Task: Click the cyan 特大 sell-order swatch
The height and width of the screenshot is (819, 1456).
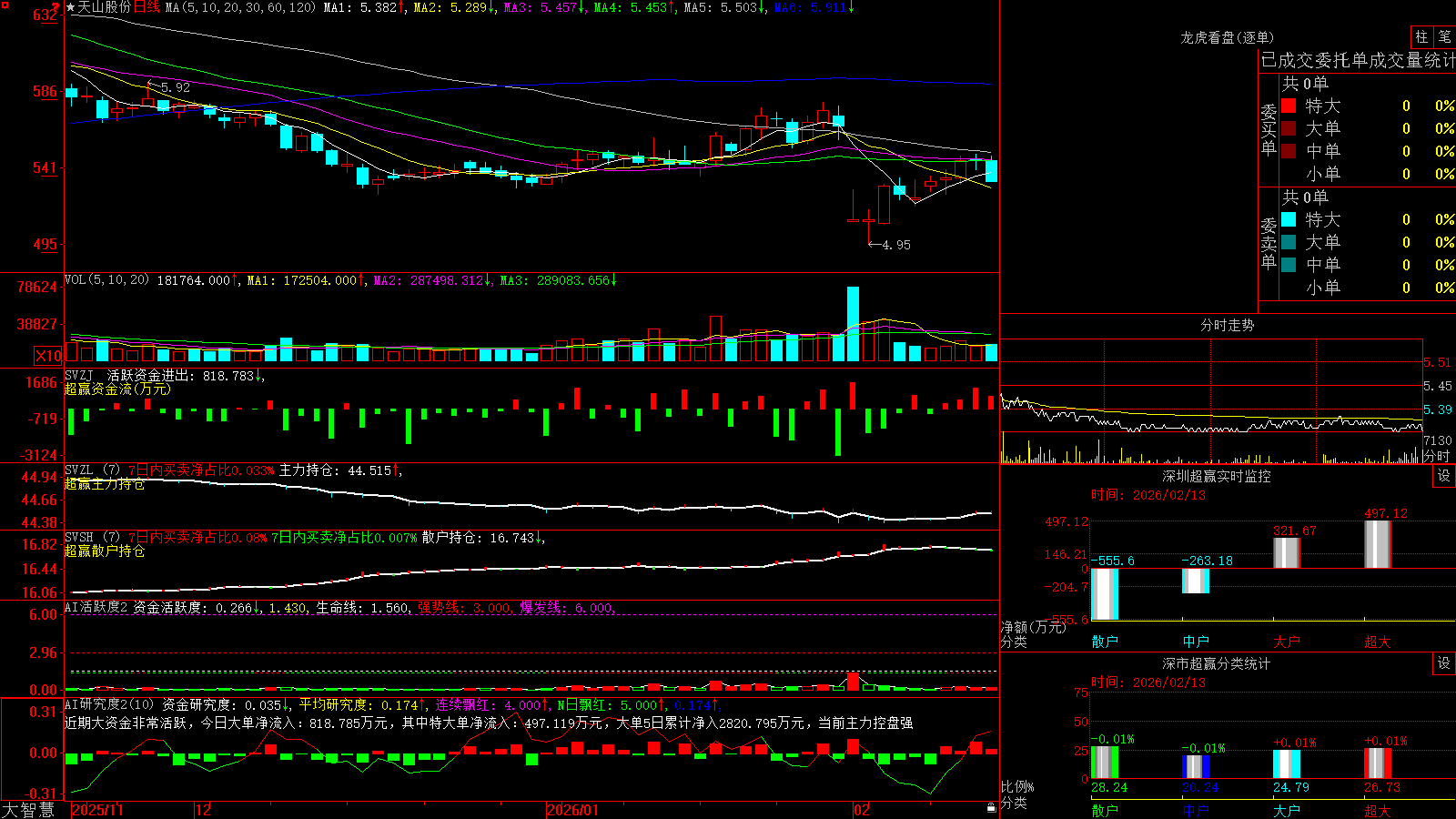Action: 1289,219
